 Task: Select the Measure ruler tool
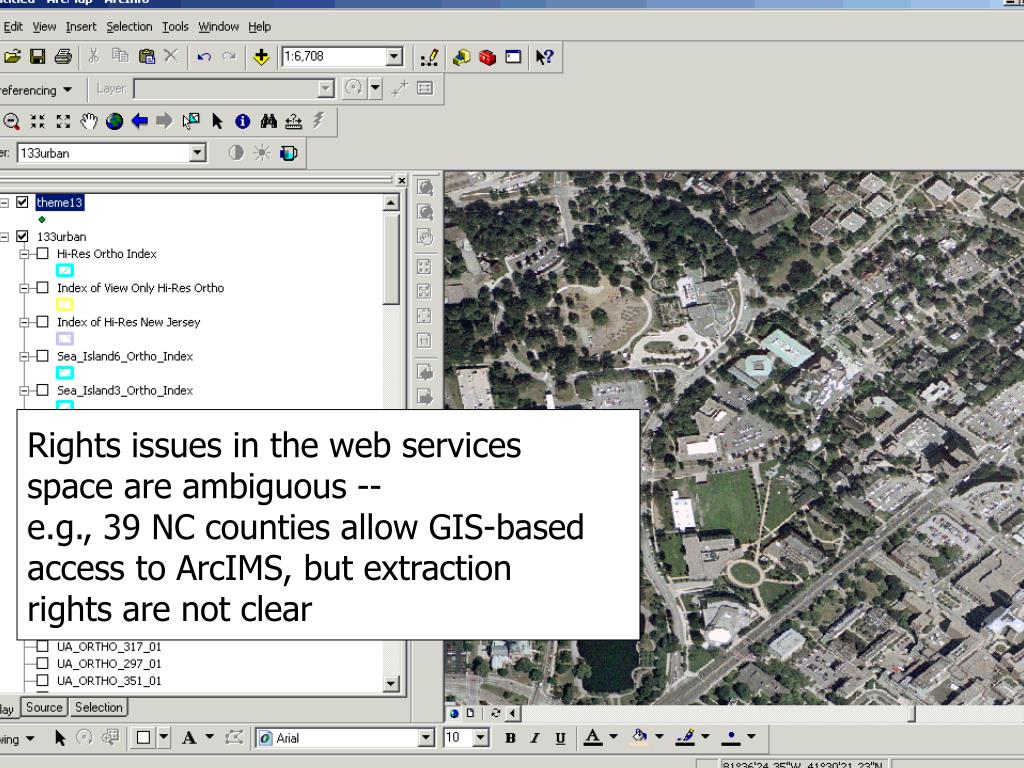pyautogui.click(x=293, y=121)
